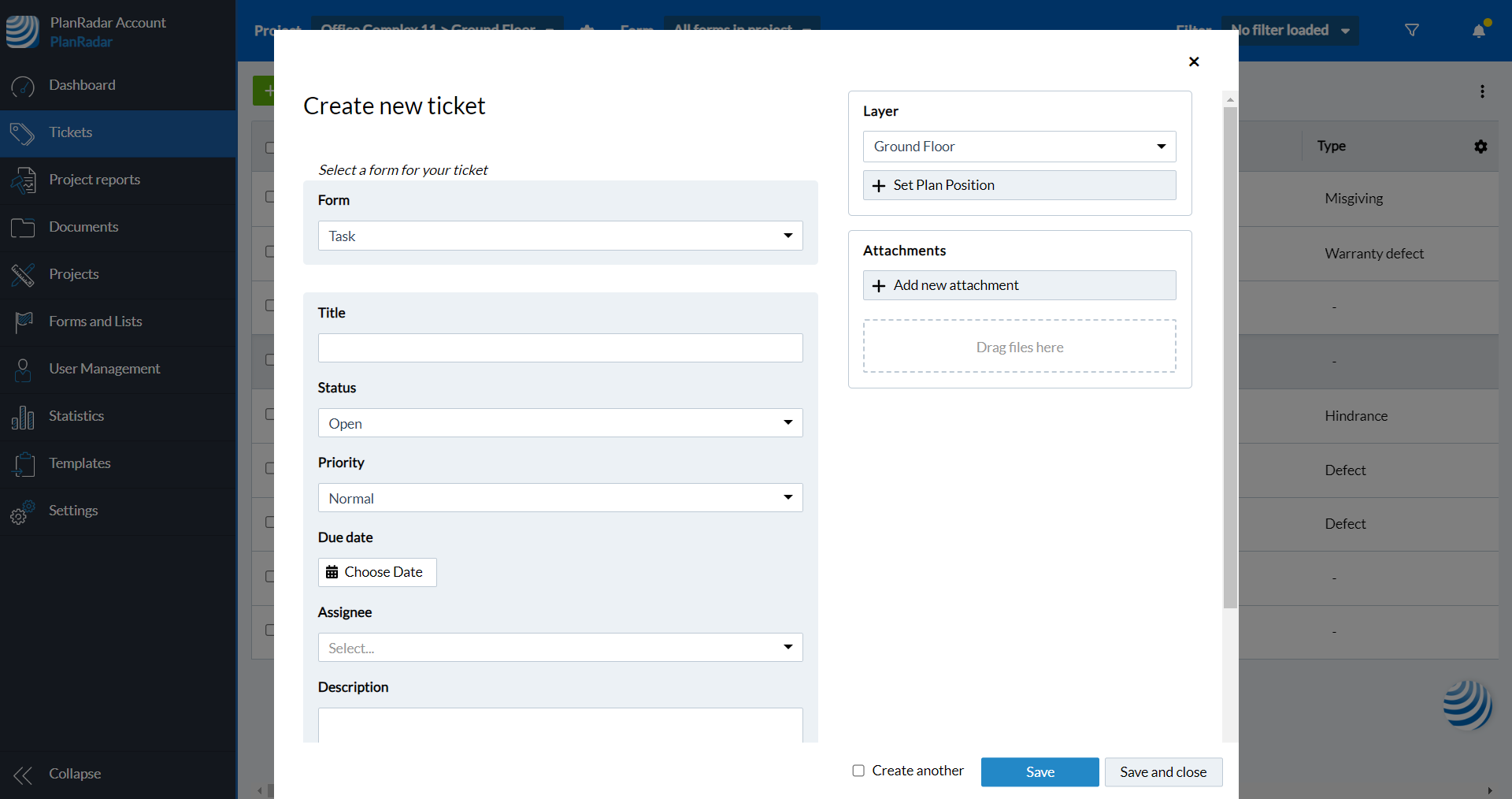The width and height of the screenshot is (1512, 799).
Task: Click the plus icon on Set Plan Position
Action: [879, 186]
